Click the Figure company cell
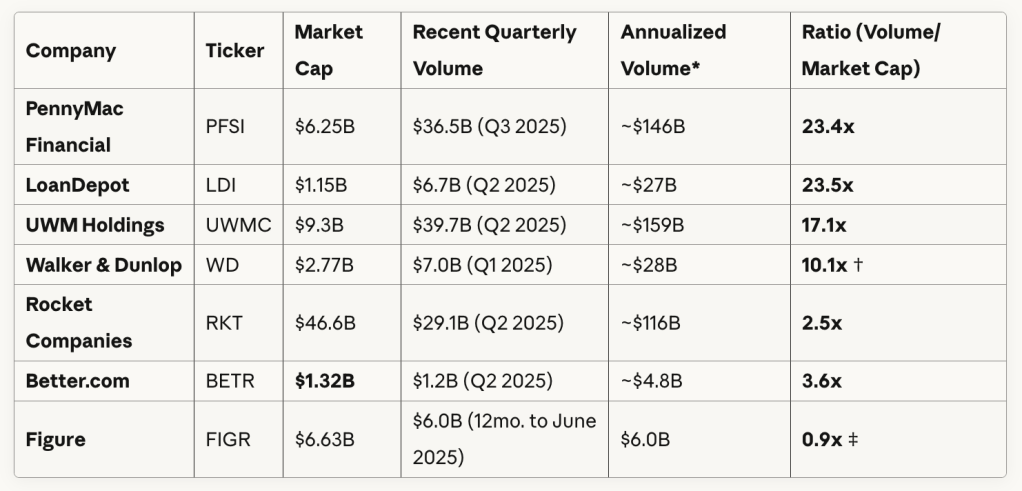 pos(56,439)
